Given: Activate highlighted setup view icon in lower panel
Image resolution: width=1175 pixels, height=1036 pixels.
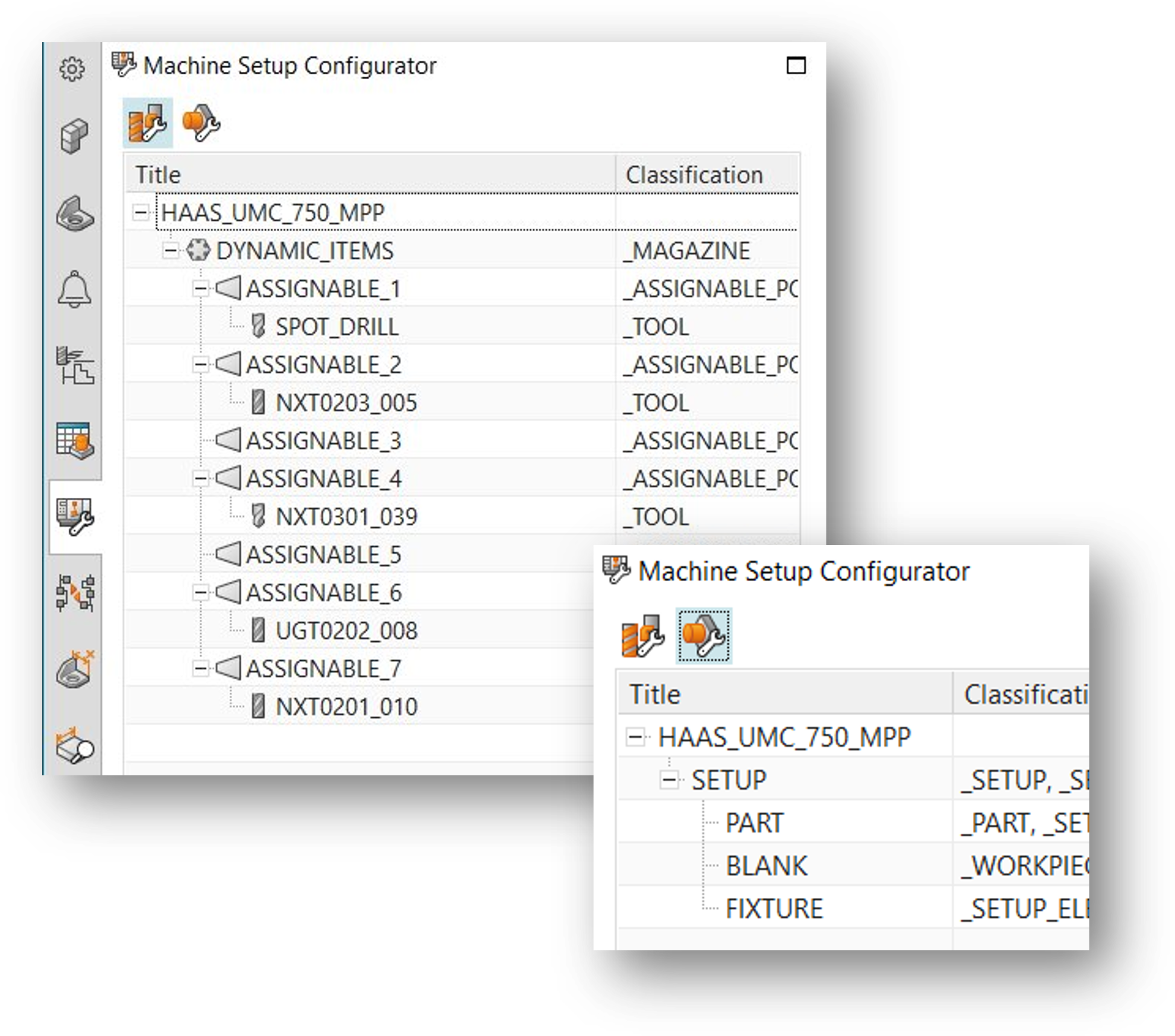Looking at the screenshot, I should click(703, 636).
